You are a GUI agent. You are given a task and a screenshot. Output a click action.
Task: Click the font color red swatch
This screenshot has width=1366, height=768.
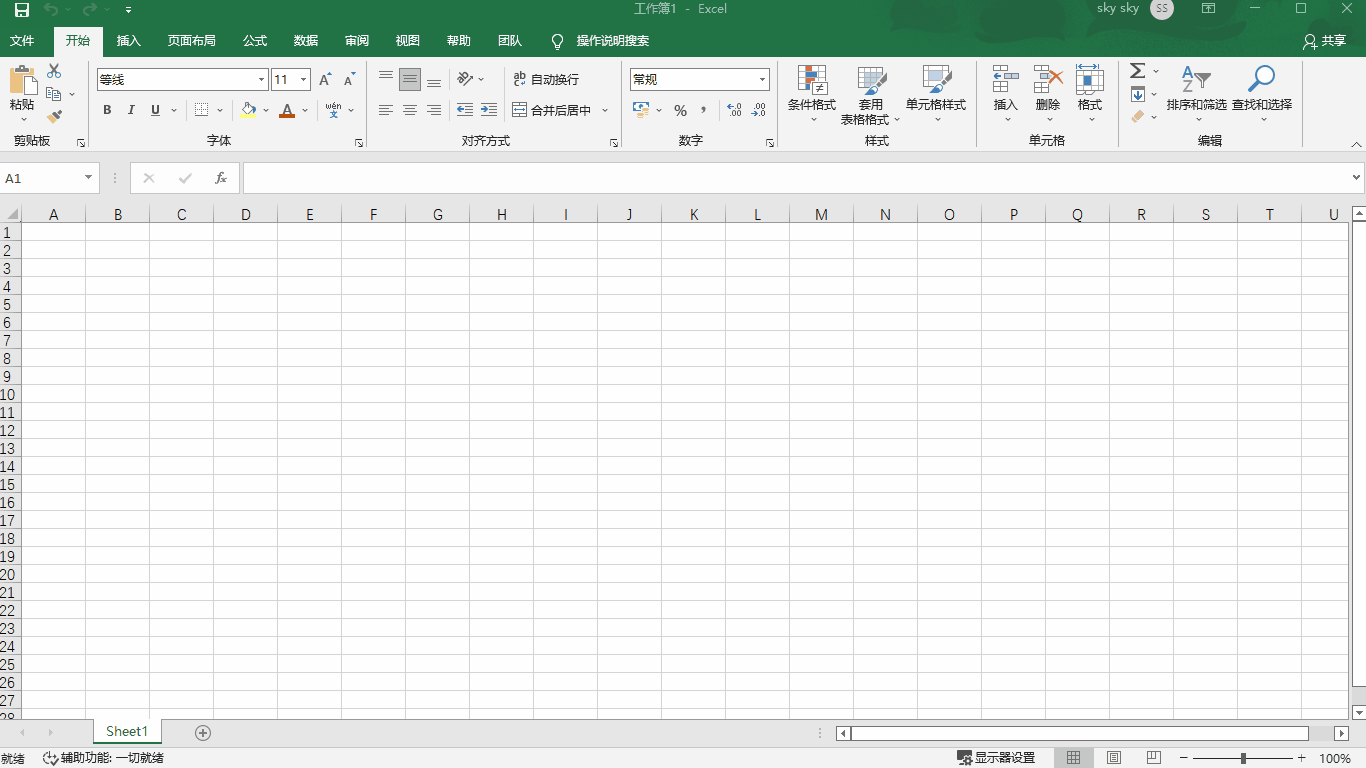point(287,110)
